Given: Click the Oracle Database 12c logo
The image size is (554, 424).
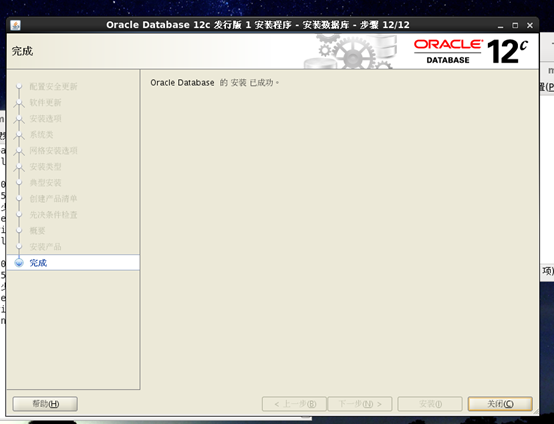Looking at the screenshot, I should (x=471, y=52).
